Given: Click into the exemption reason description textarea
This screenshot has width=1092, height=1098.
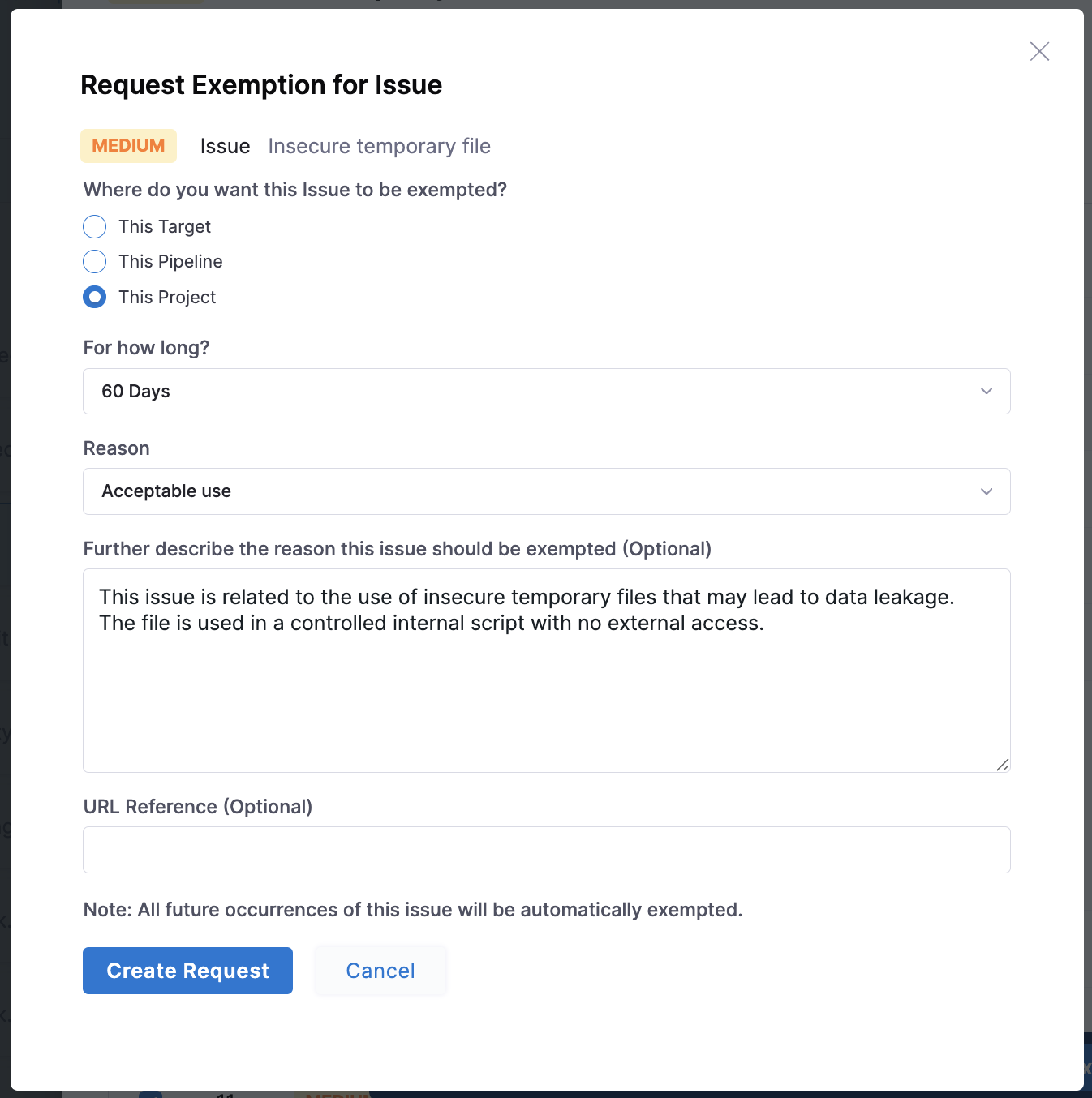Looking at the screenshot, I should pyautogui.click(x=546, y=697).
